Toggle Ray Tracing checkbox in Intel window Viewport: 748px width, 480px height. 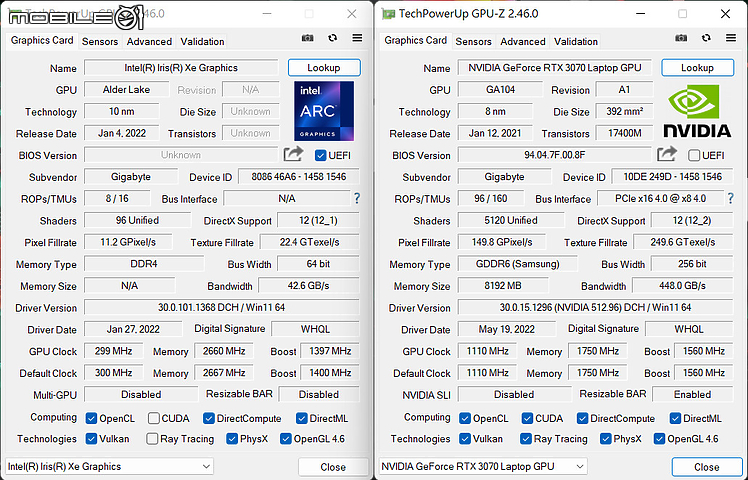pos(152,438)
